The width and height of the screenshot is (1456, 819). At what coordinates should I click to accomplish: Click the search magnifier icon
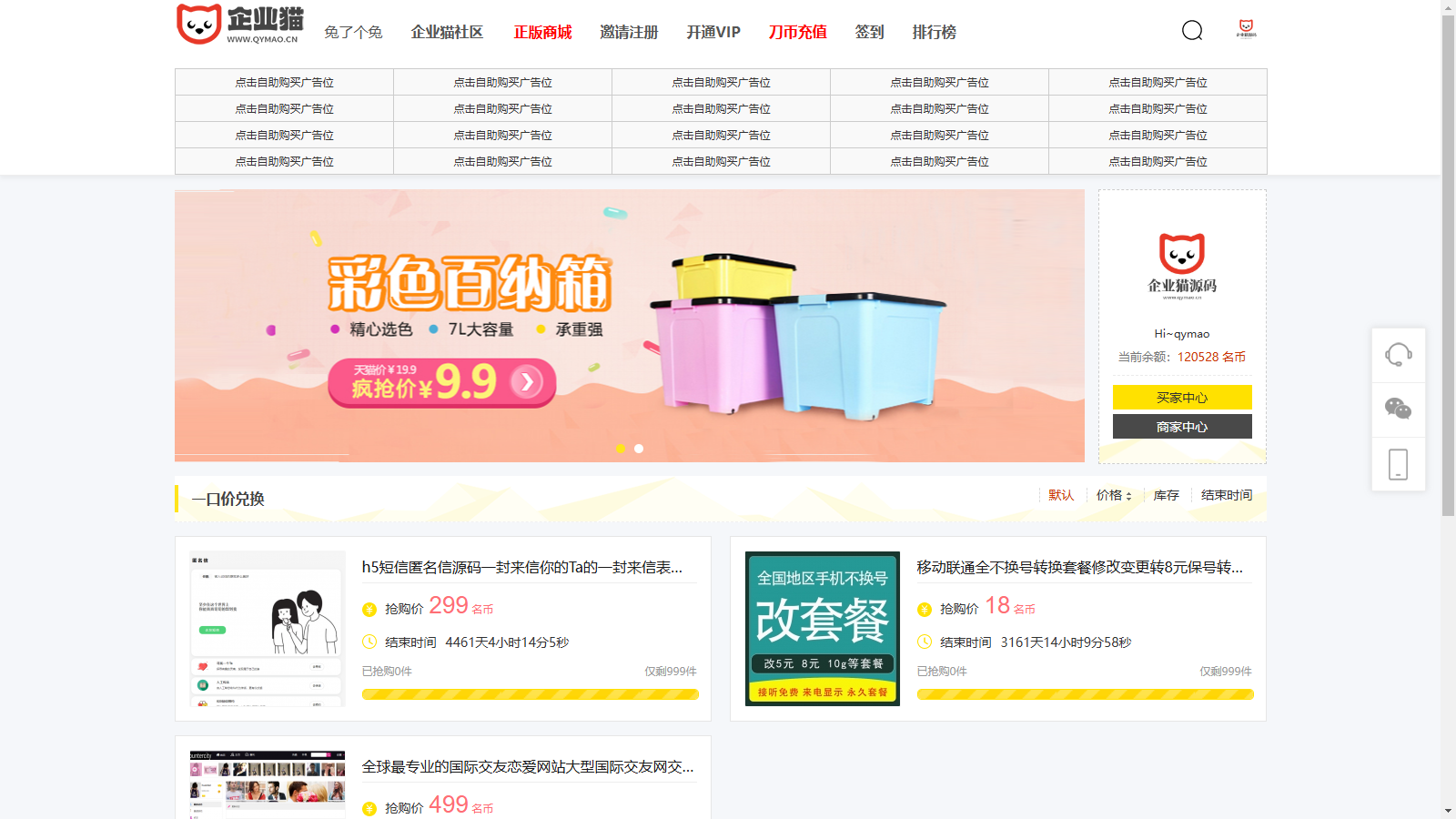[x=1192, y=31]
